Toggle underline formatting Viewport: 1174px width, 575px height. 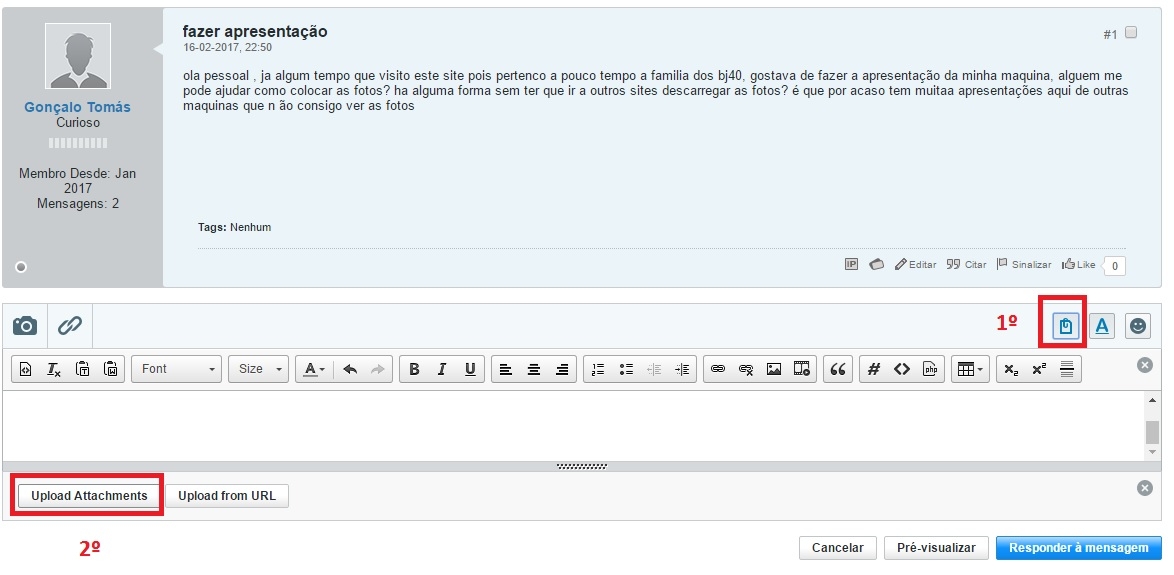(x=470, y=369)
